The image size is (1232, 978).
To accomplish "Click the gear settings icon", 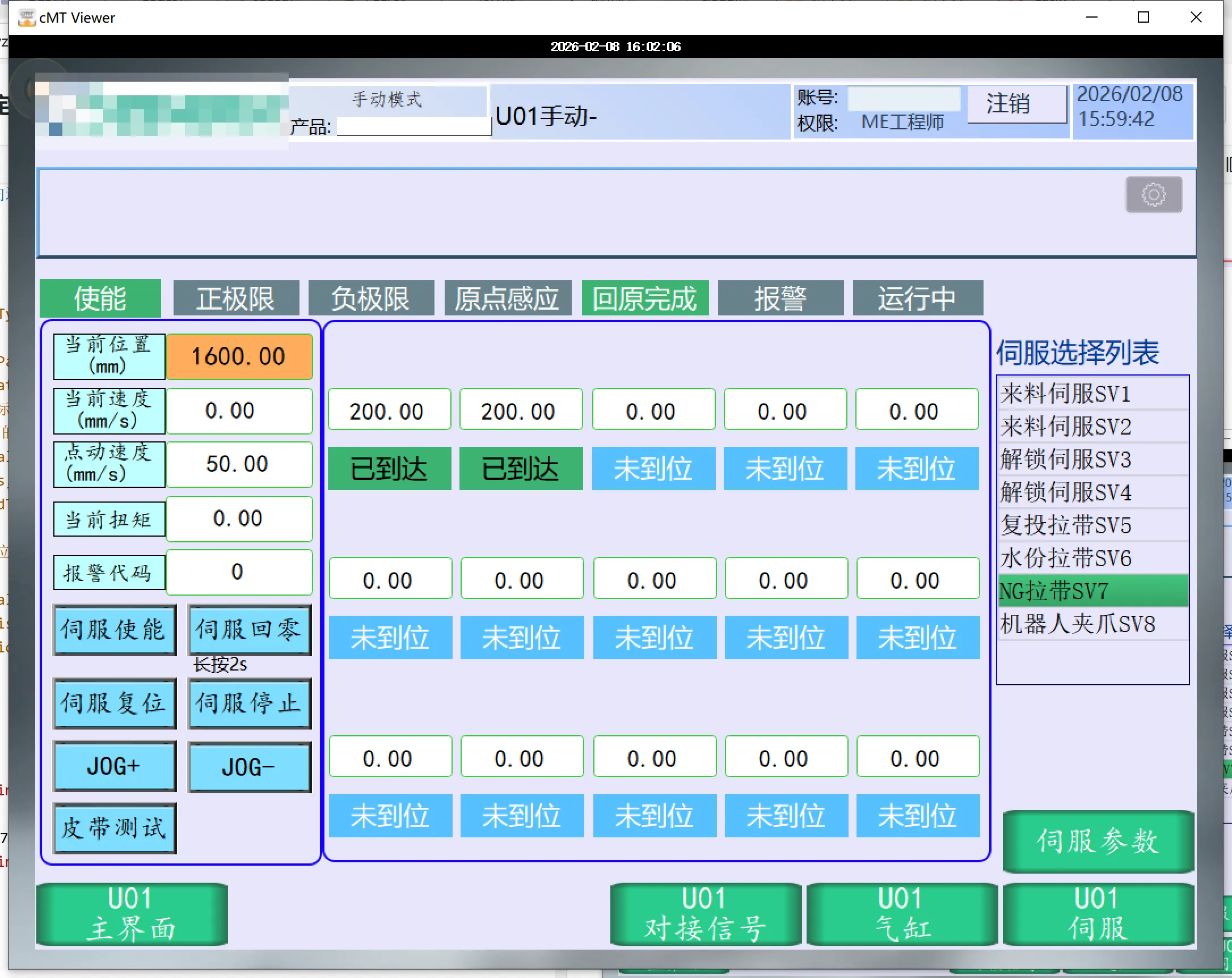I will 1153,195.
